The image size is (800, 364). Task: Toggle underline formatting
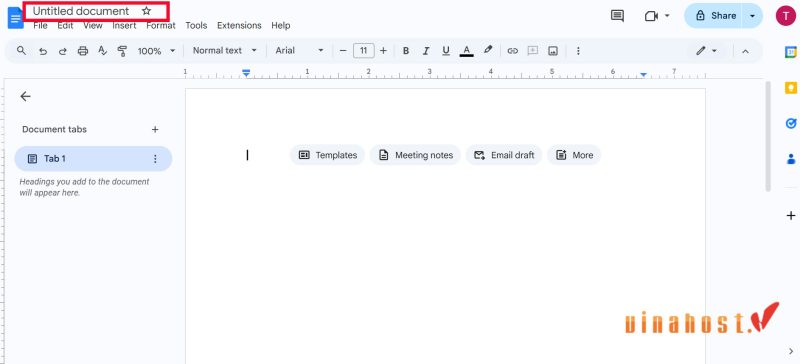446,51
